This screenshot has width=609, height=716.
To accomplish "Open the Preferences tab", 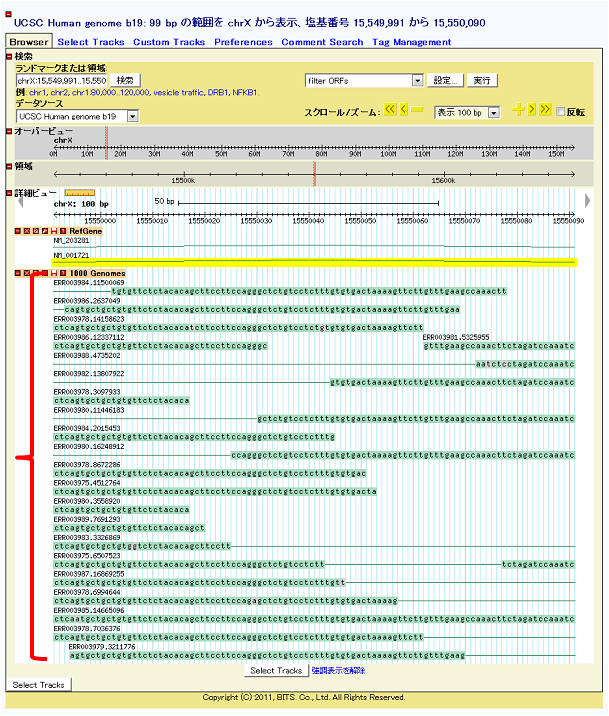I will [243, 42].
